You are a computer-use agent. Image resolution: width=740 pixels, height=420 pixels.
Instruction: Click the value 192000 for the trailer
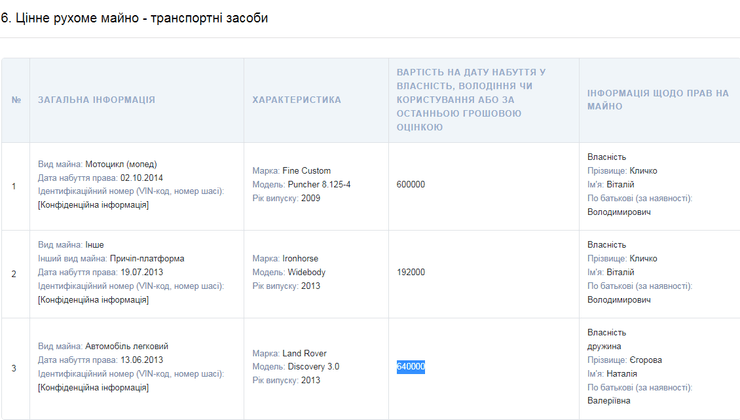point(411,271)
